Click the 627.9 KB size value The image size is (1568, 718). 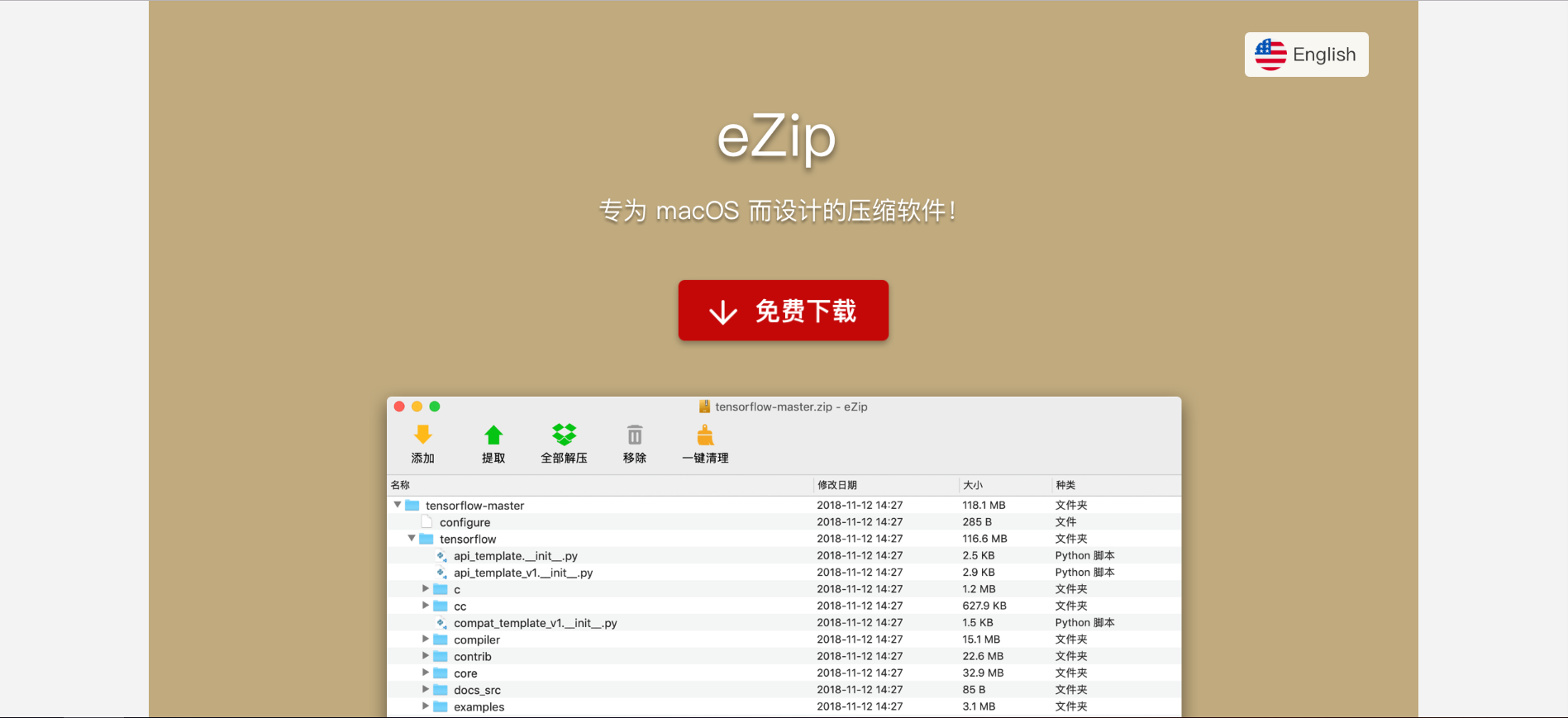[984, 606]
